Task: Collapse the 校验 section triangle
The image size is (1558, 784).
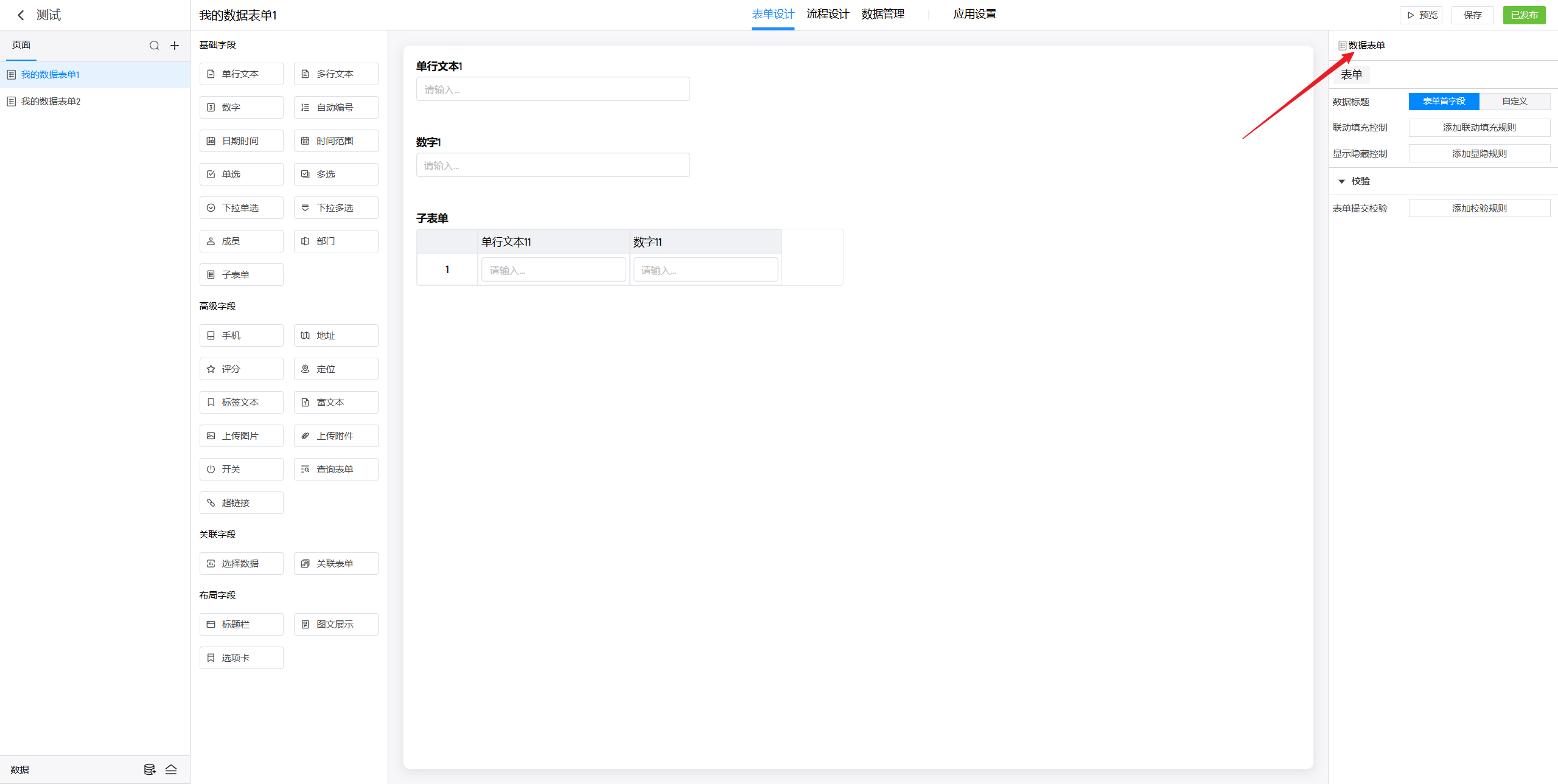Action: pyautogui.click(x=1341, y=181)
